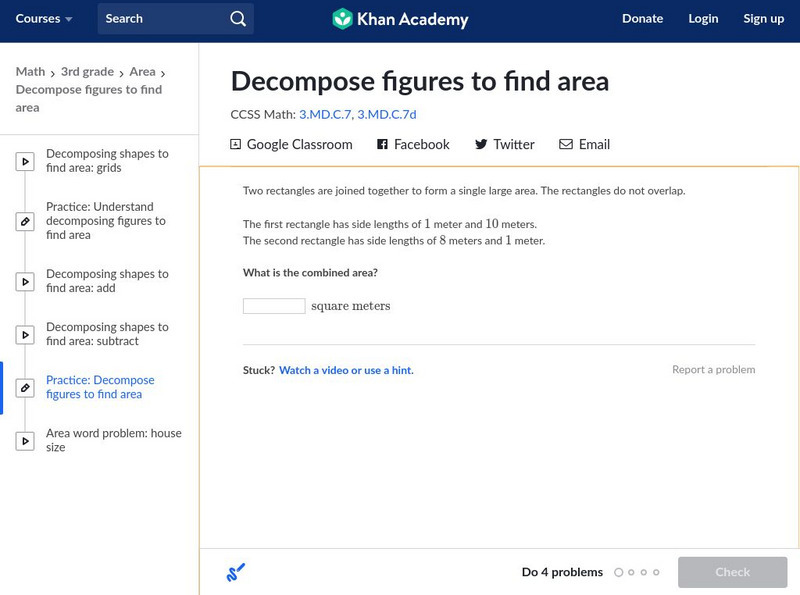This screenshot has height=595, width=800.
Task: Click the square meters answer box
Action: (274, 306)
